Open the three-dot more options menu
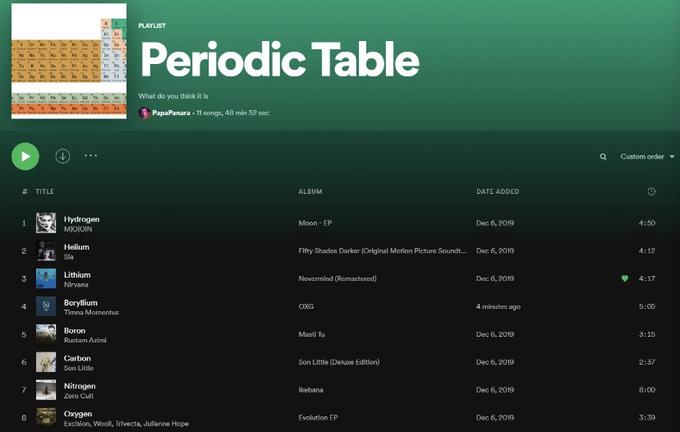This screenshot has height=432, width=680. click(x=91, y=155)
